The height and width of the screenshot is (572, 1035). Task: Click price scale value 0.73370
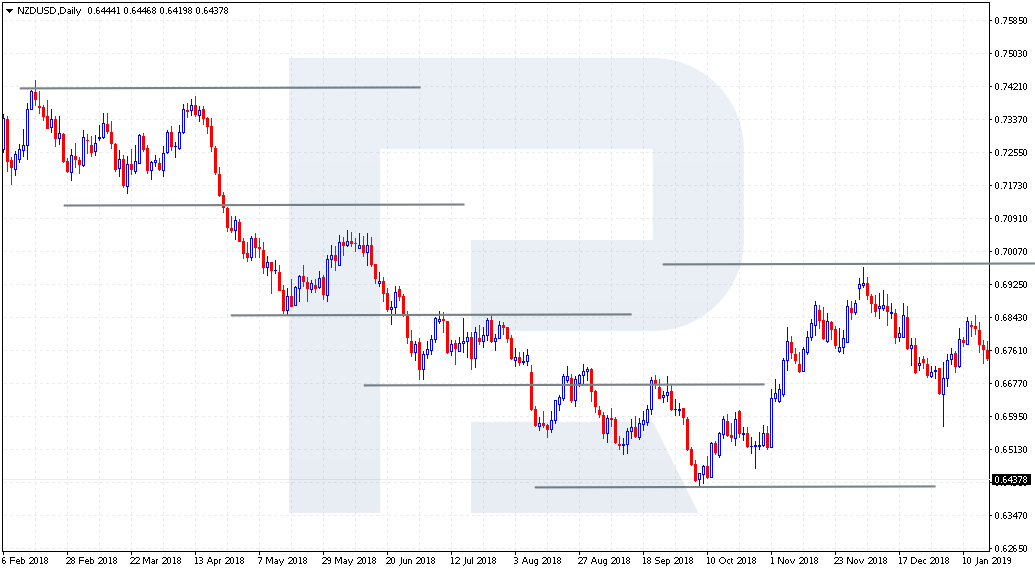pyautogui.click(x=1011, y=119)
